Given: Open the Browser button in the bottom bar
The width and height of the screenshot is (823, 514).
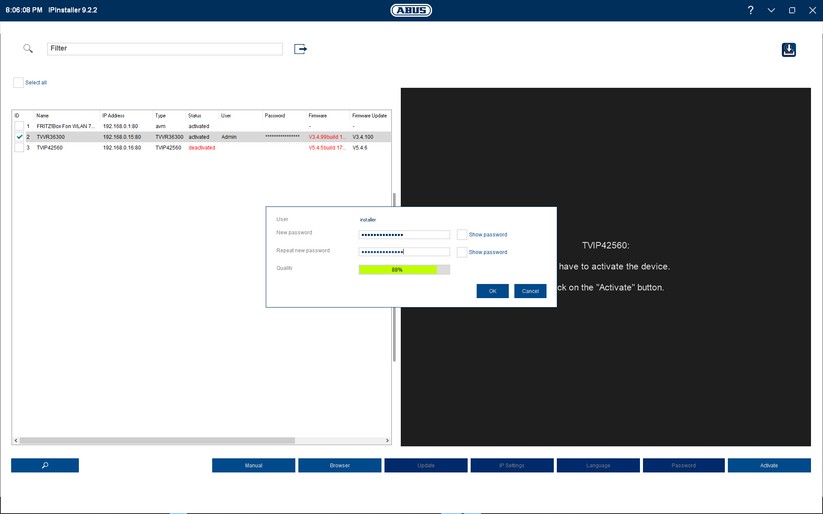Looking at the screenshot, I should tap(339, 465).
